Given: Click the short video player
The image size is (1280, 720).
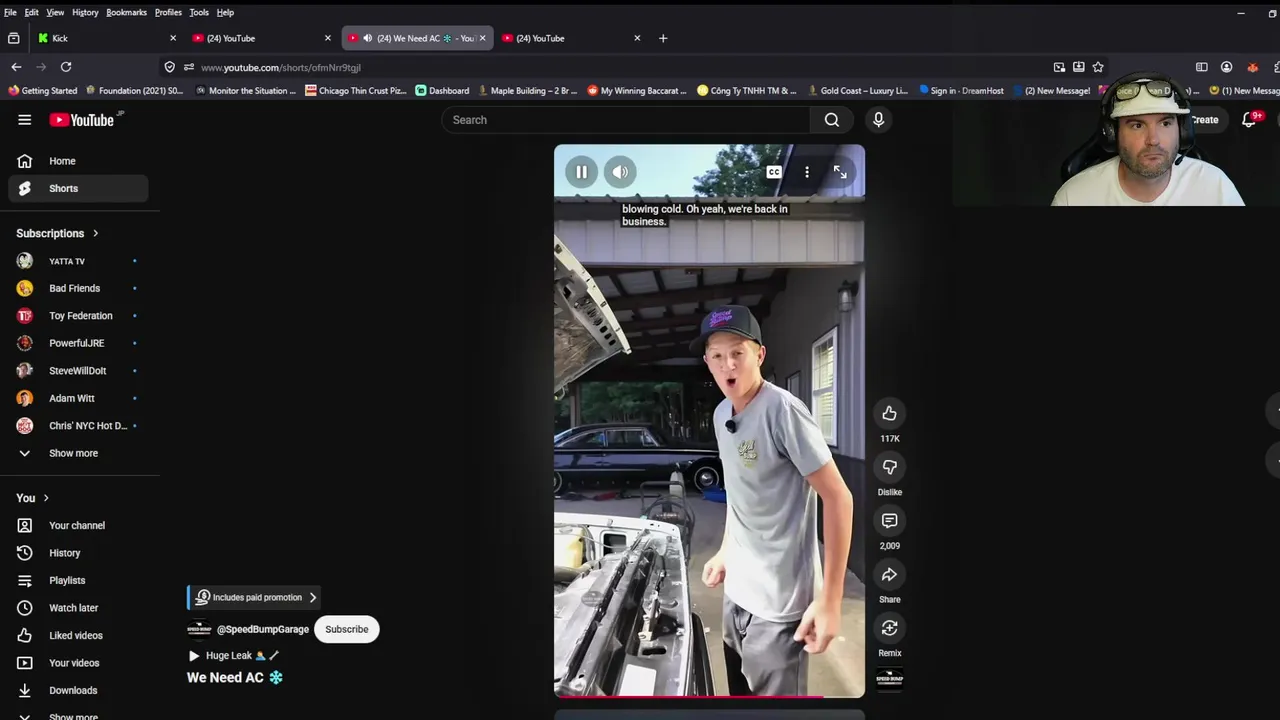Looking at the screenshot, I should 709,421.
